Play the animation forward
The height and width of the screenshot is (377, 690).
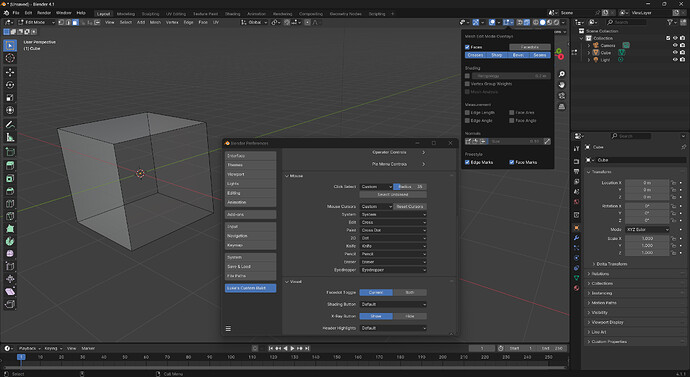pyautogui.click(x=292, y=348)
